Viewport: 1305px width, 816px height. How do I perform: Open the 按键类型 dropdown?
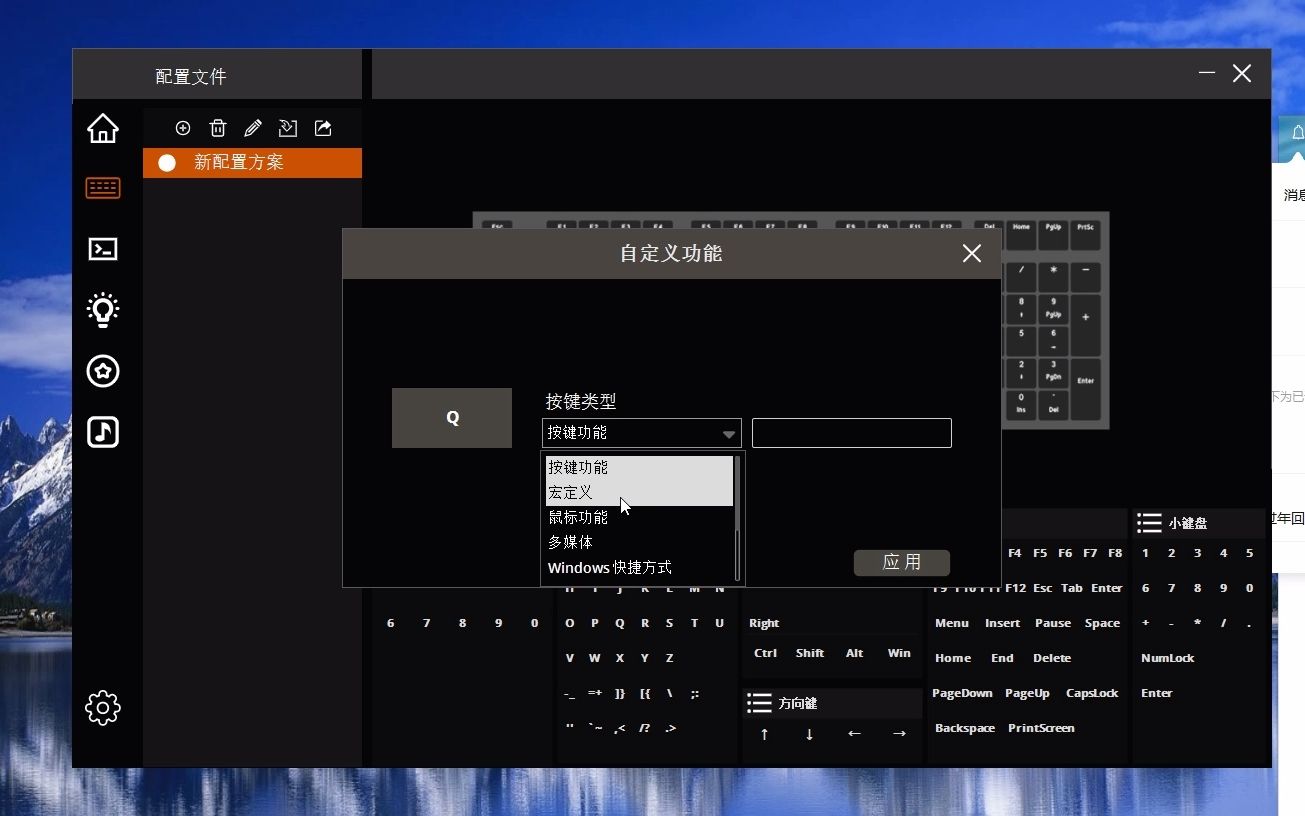(642, 433)
